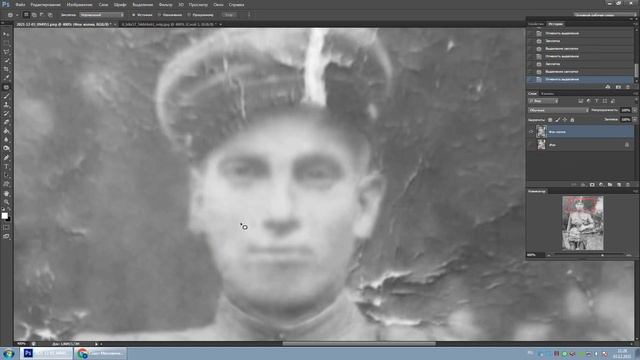Toggle lock transparent pixels
The height and width of the screenshot is (360, 640).
coord(550,120)
